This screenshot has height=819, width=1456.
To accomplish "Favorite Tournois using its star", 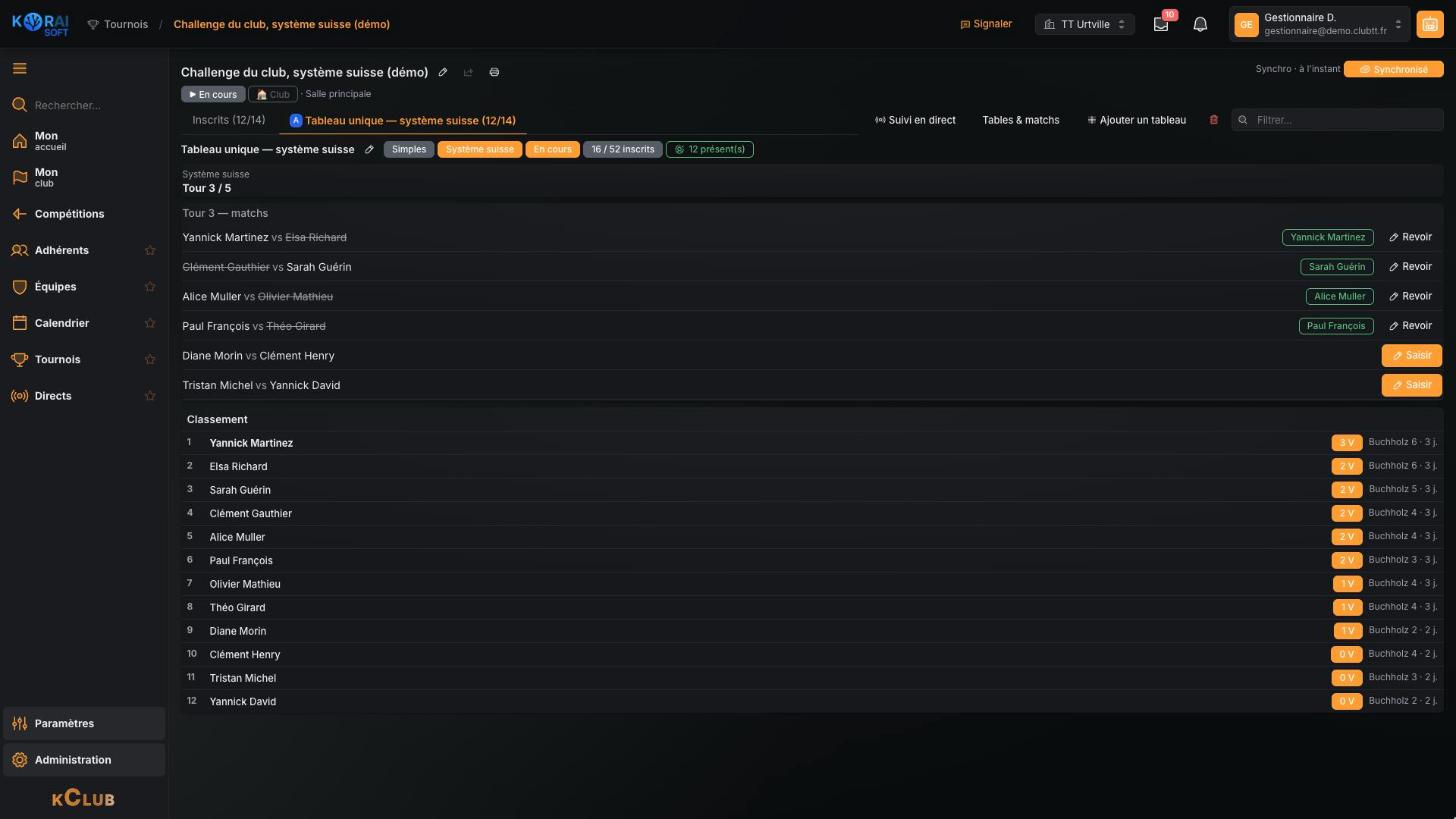I will click(x=150, y=359).
